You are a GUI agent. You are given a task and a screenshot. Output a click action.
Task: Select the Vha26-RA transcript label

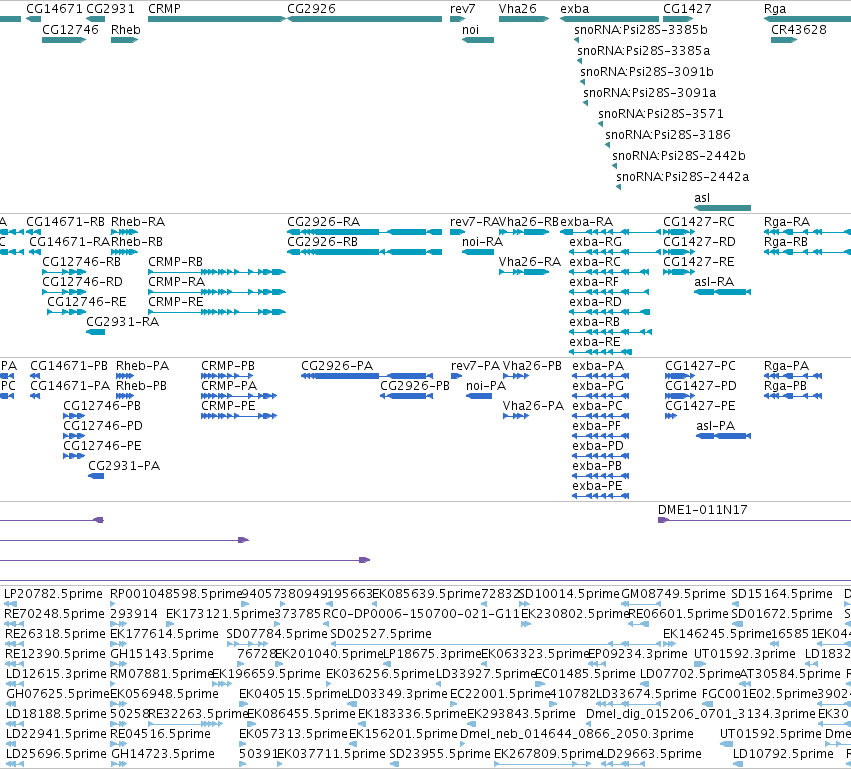coord(530,262)
